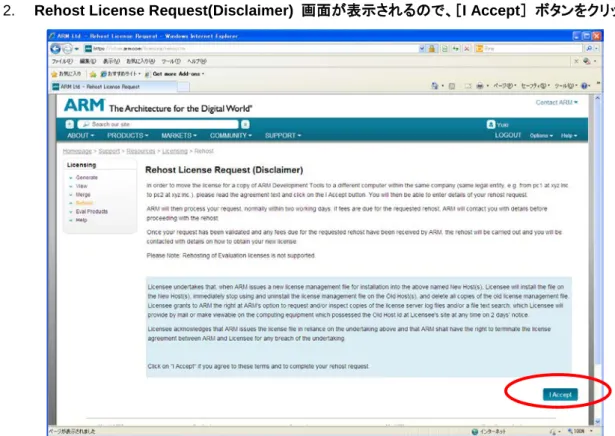615x436 pixels.
Task: Click the printer icon in command bar
Action: [x=480, y=86]
